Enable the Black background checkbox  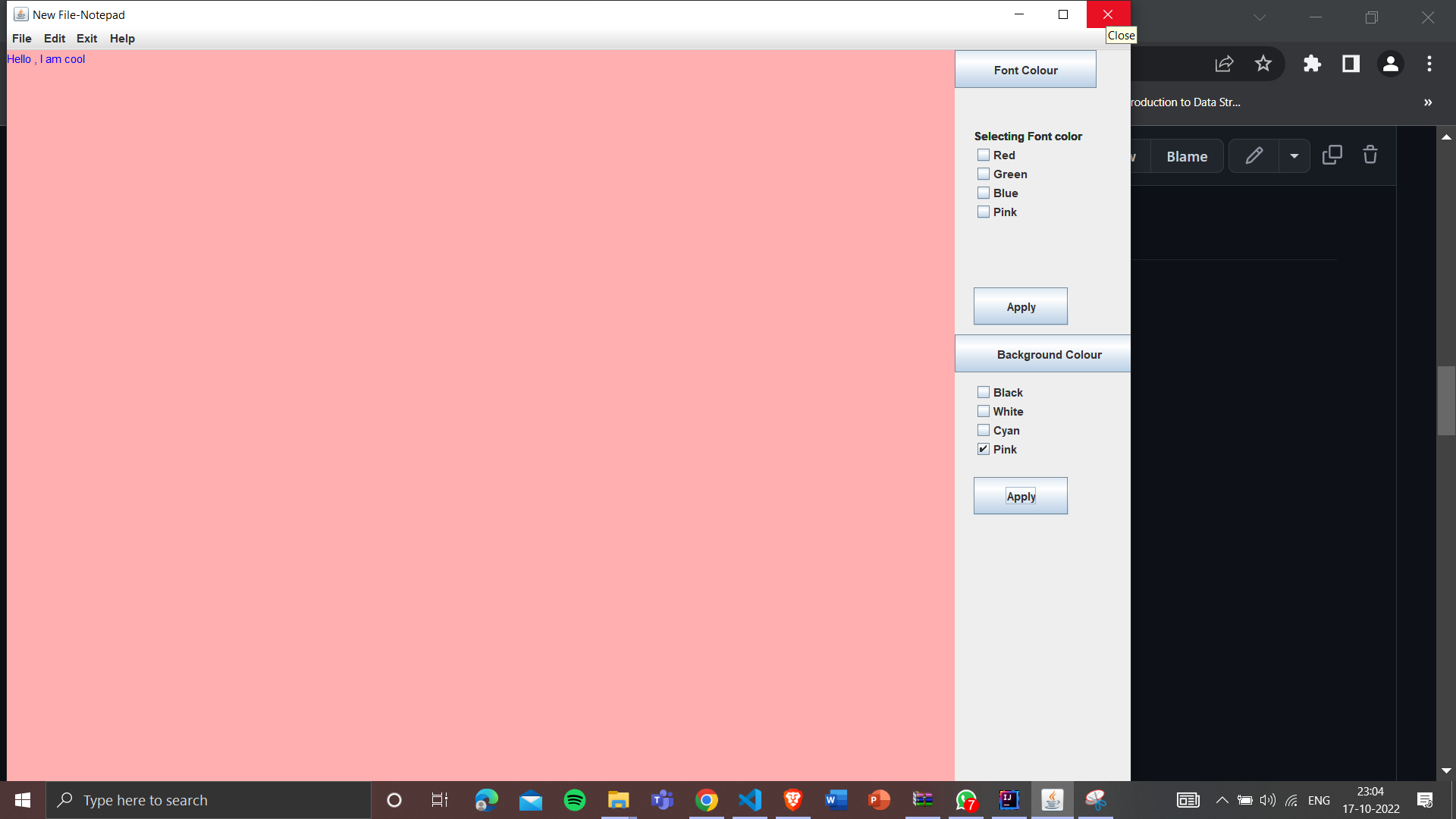[x=983, y=391]
